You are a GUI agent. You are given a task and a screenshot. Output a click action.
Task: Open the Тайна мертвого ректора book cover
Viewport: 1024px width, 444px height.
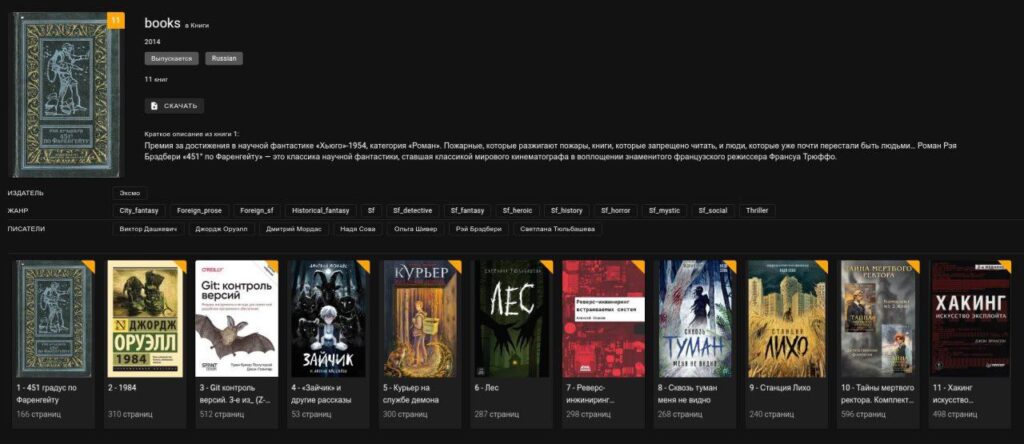tap(880, 319)
